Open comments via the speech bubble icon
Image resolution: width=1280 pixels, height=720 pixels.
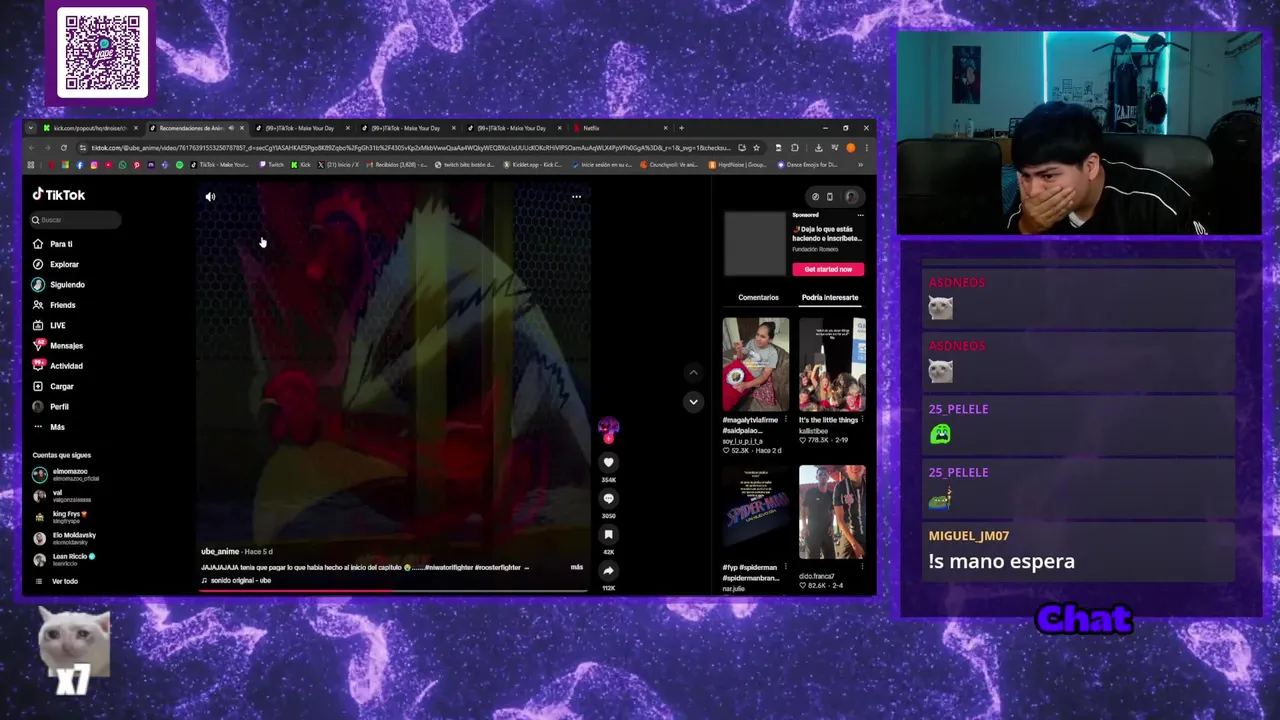point(608,498)
